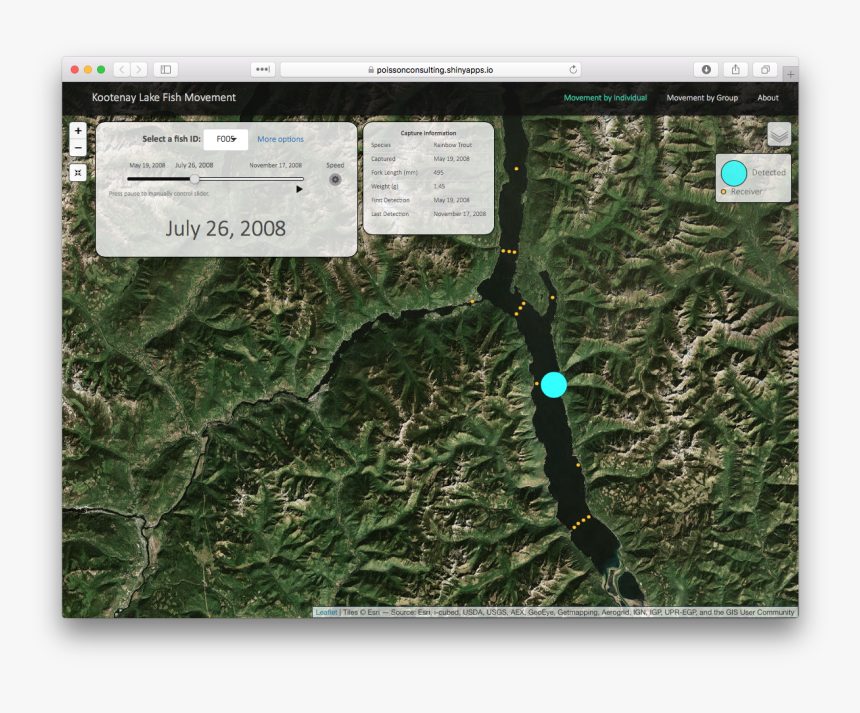Click the Safari address bar
The height and width of the screenshot is (713, 860).
pyautogui.click(x=430, y=70)
